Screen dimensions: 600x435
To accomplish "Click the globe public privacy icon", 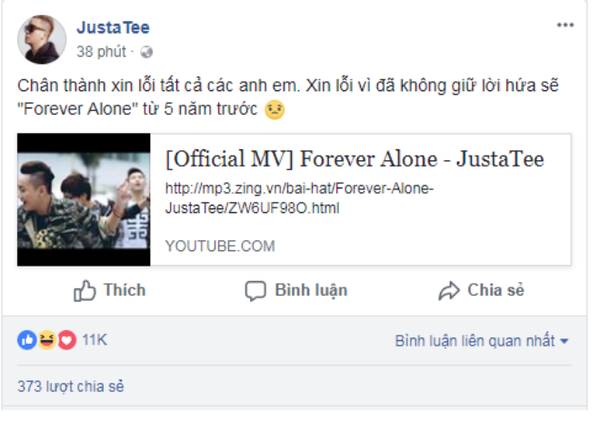I will tap(146, 52).
